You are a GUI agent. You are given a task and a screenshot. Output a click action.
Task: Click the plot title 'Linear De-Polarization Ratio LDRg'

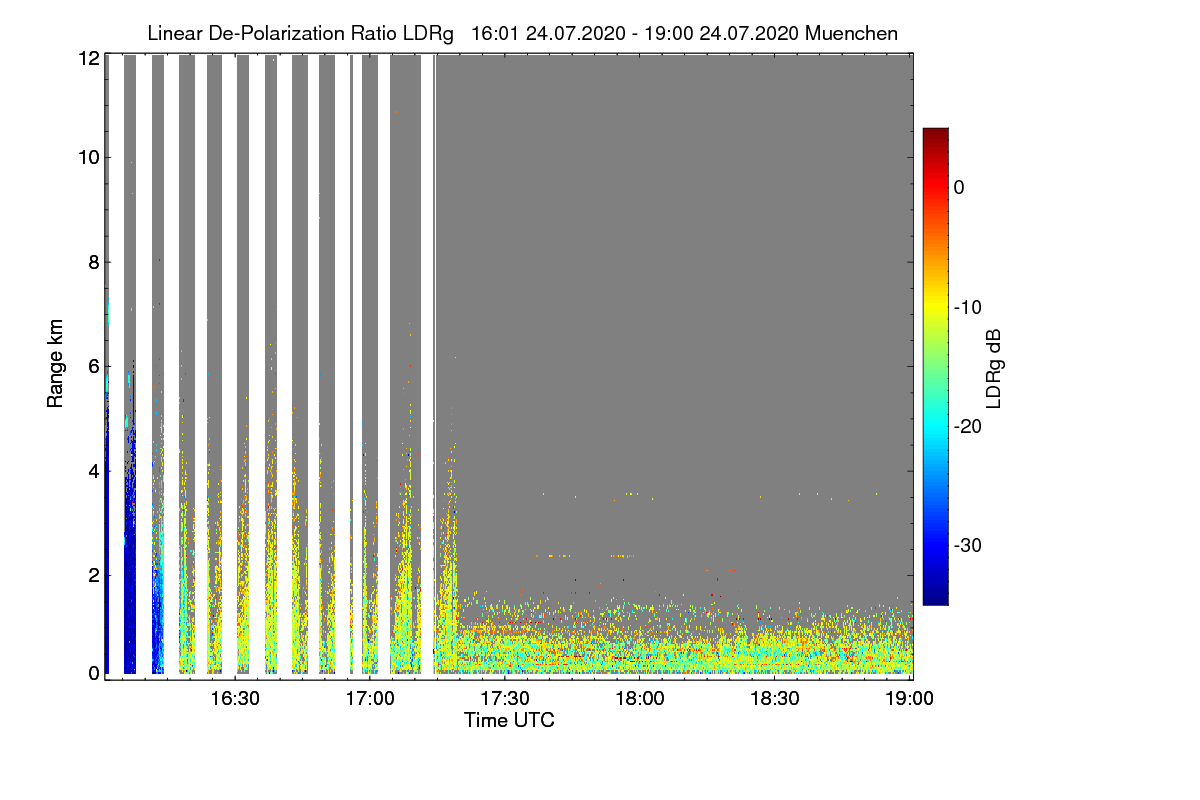(x=300, y=34)
